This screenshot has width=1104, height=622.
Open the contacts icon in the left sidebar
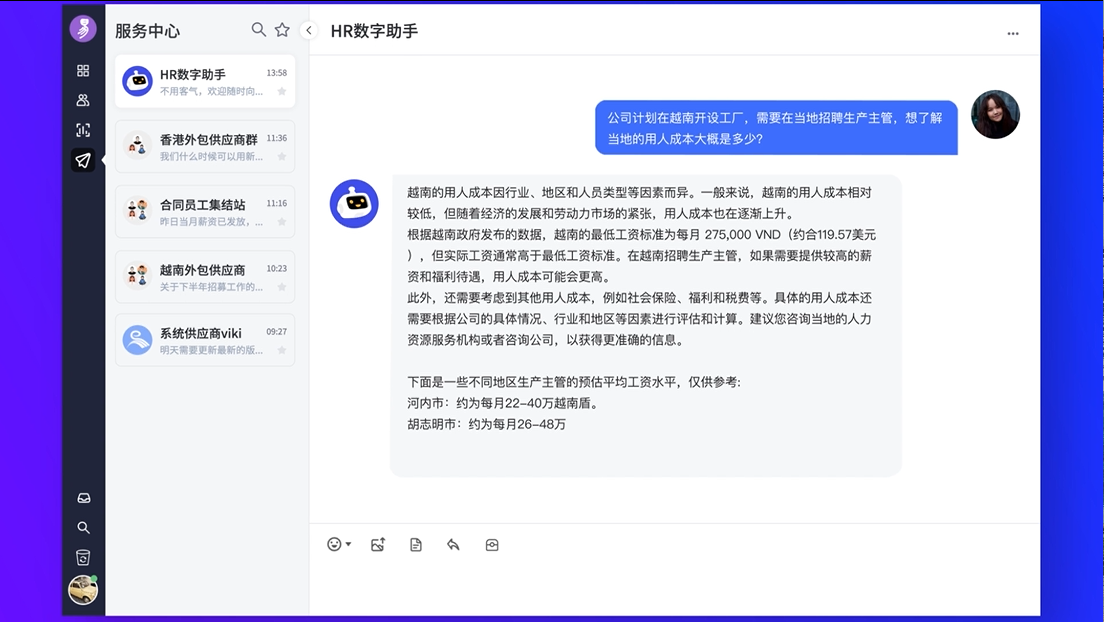84,99
